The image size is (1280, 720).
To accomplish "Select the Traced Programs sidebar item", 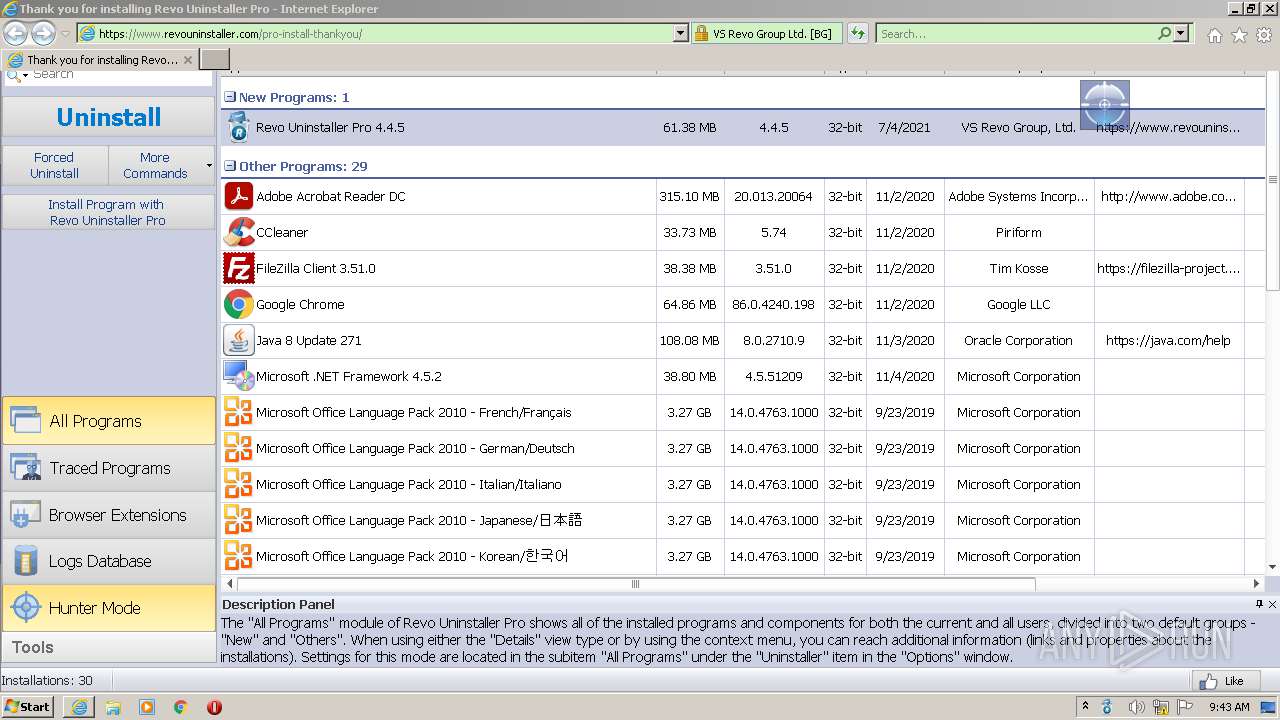I will click(x=108, y=468).
